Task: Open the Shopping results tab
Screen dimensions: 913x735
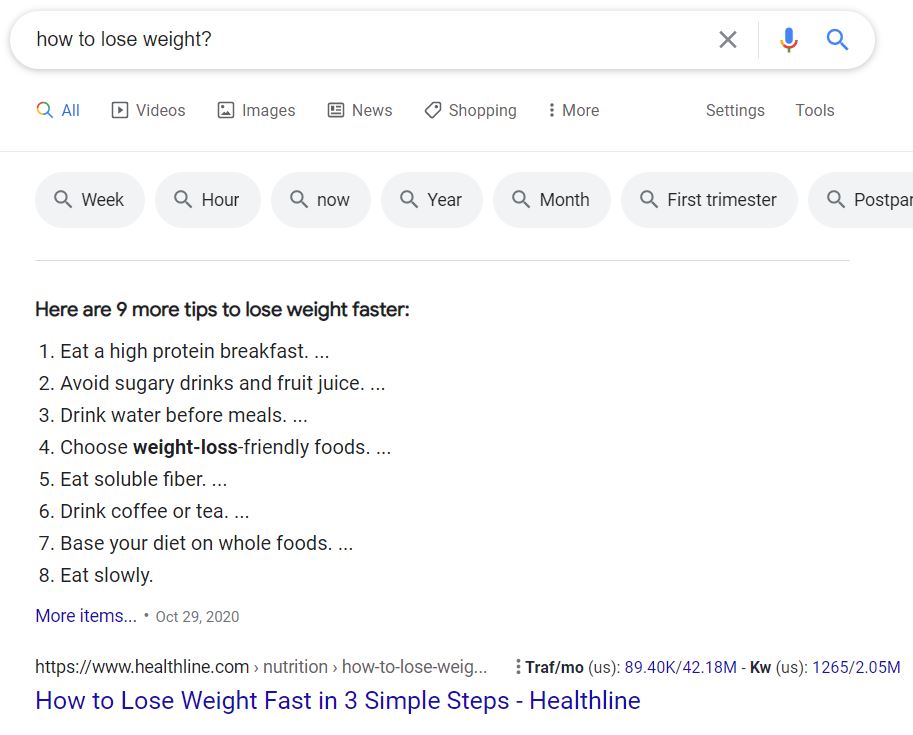Action: [470, 110]
